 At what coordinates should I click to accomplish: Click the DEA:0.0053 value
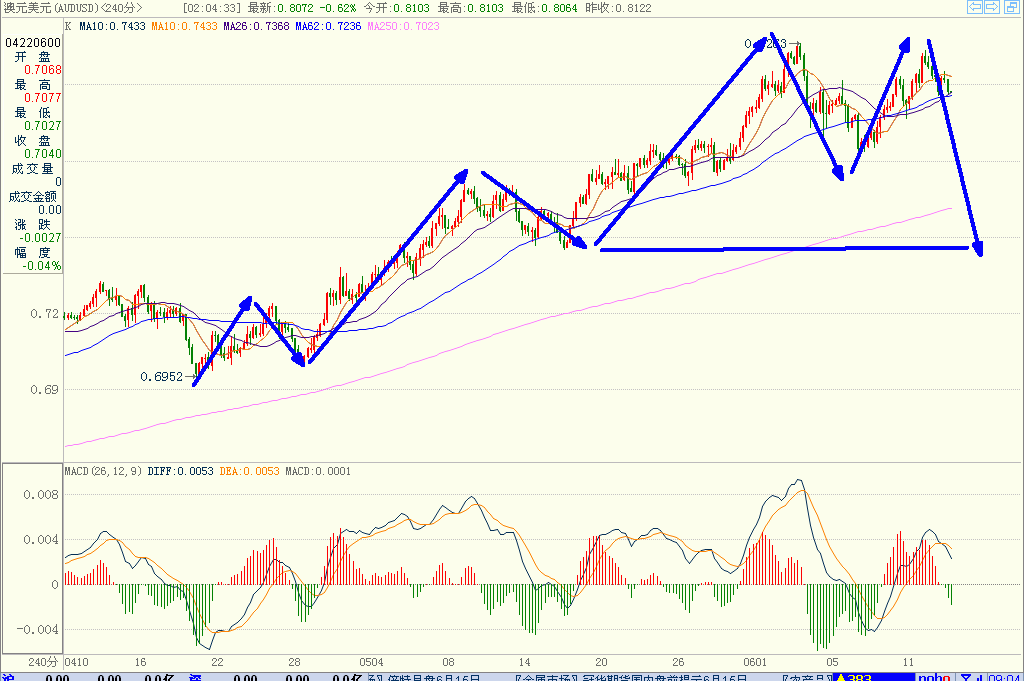249,471
